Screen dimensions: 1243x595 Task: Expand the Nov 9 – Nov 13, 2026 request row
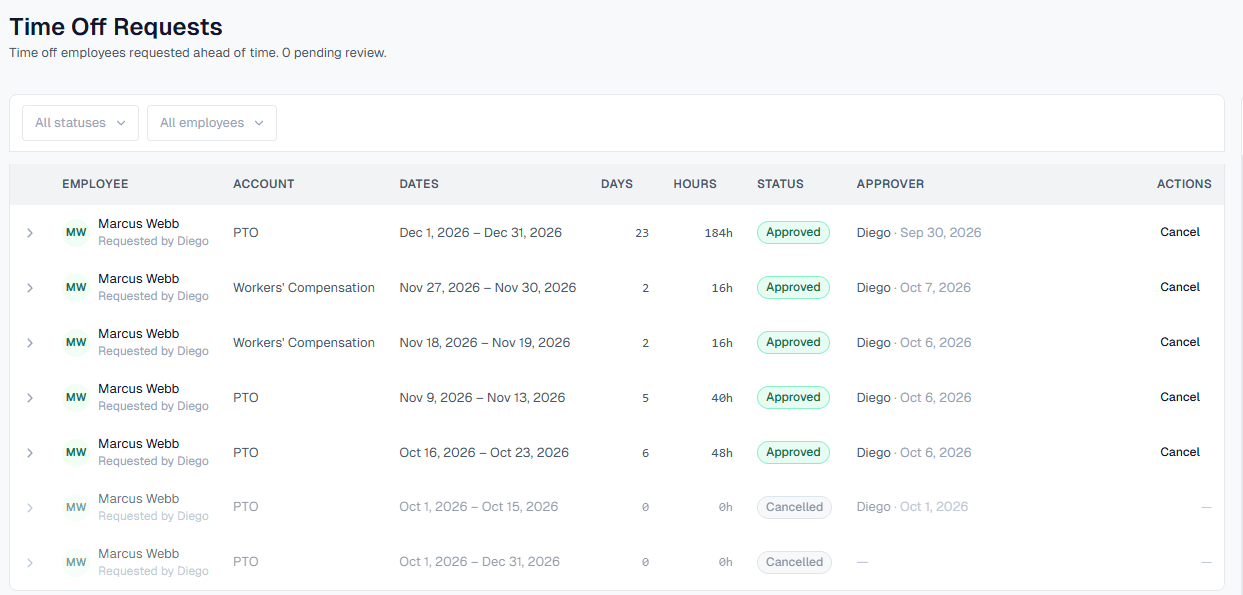coord(30,398)
